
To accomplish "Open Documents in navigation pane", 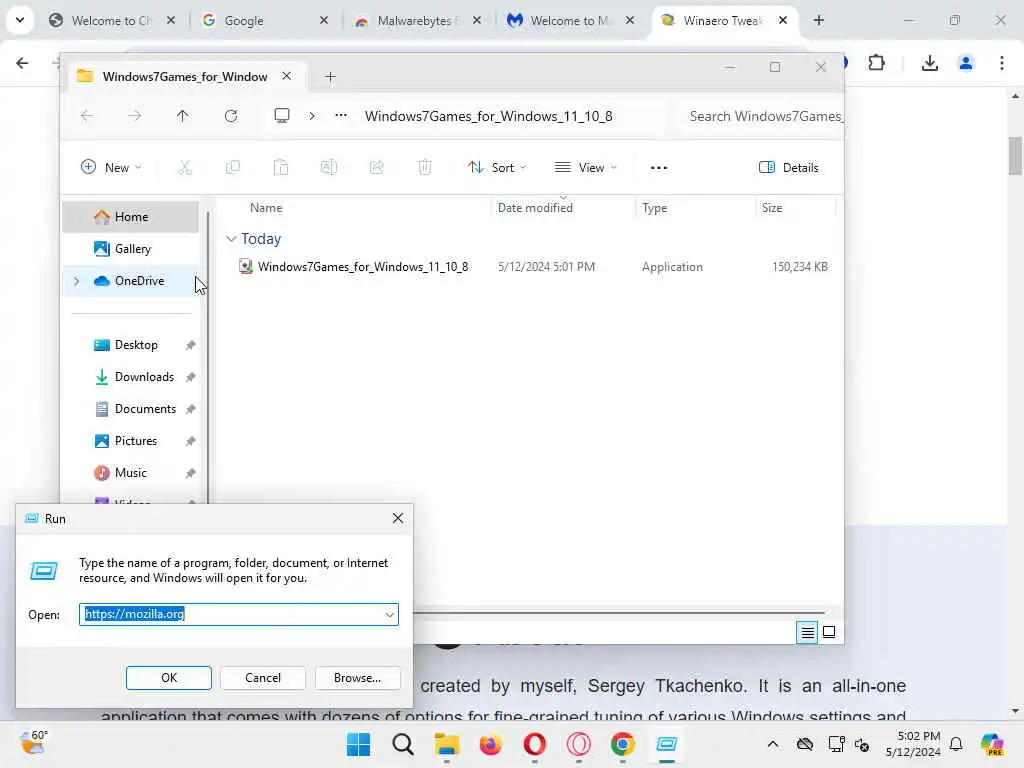I will 131,409.
